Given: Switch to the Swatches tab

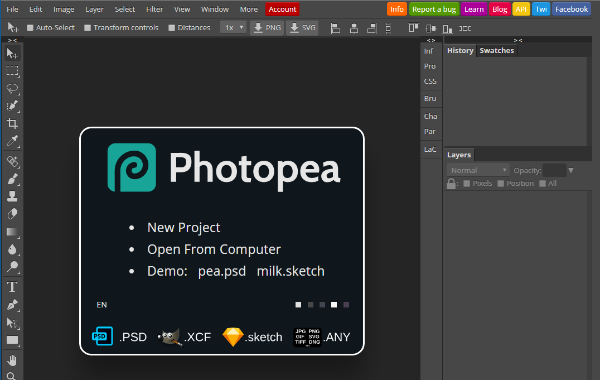Looking at the screenshot, I should pyautogui.click(x=497, y=51).
